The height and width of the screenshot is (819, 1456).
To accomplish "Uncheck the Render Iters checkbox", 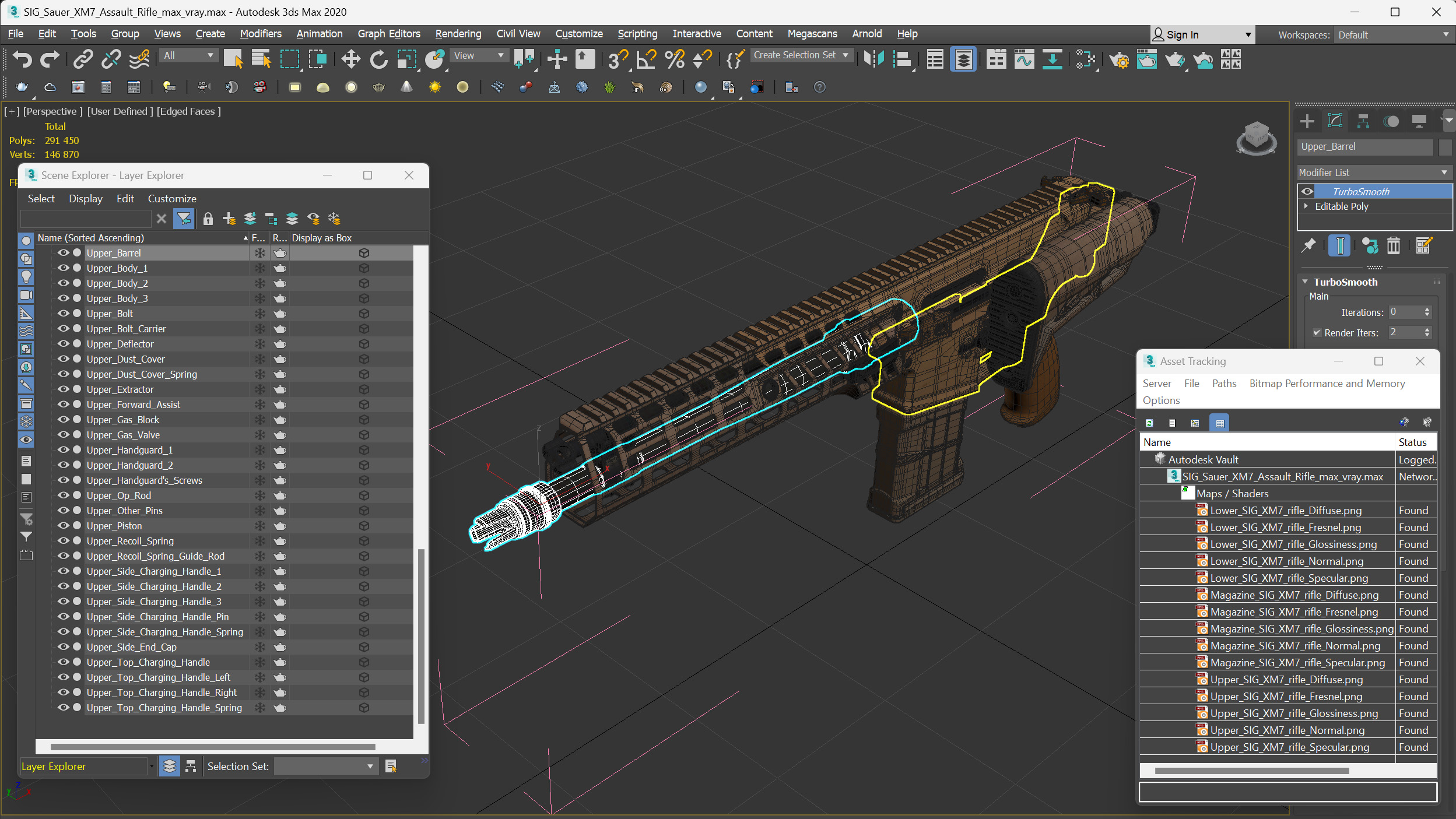I will click(1317, 332).
